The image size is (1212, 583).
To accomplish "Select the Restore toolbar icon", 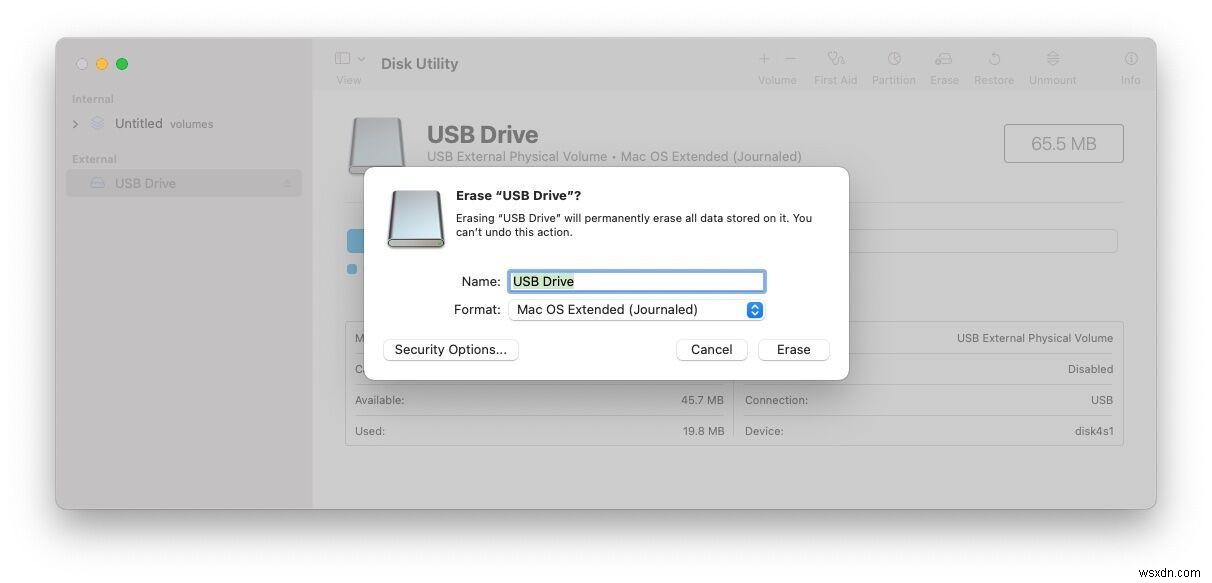I will tap(994, 60).
